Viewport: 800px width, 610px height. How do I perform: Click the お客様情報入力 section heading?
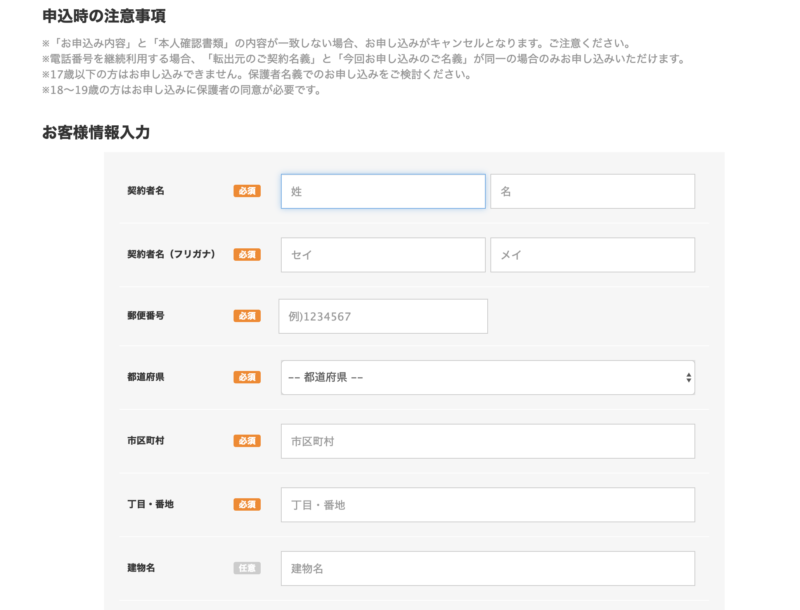coord(94,128)
